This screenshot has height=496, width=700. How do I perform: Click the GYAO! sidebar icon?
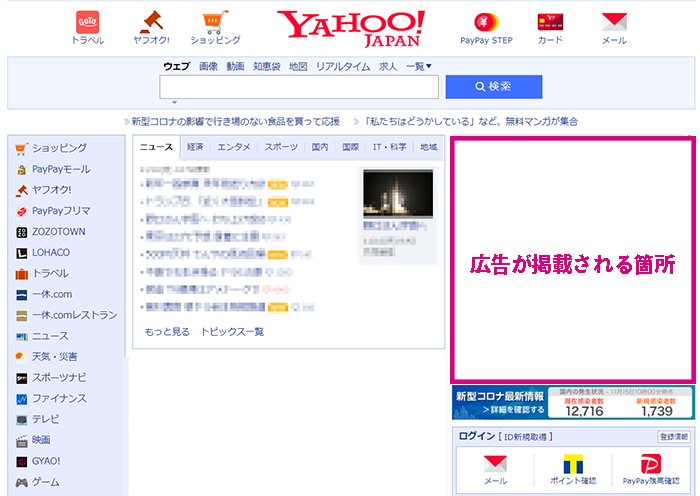click(x=21, y=462)
